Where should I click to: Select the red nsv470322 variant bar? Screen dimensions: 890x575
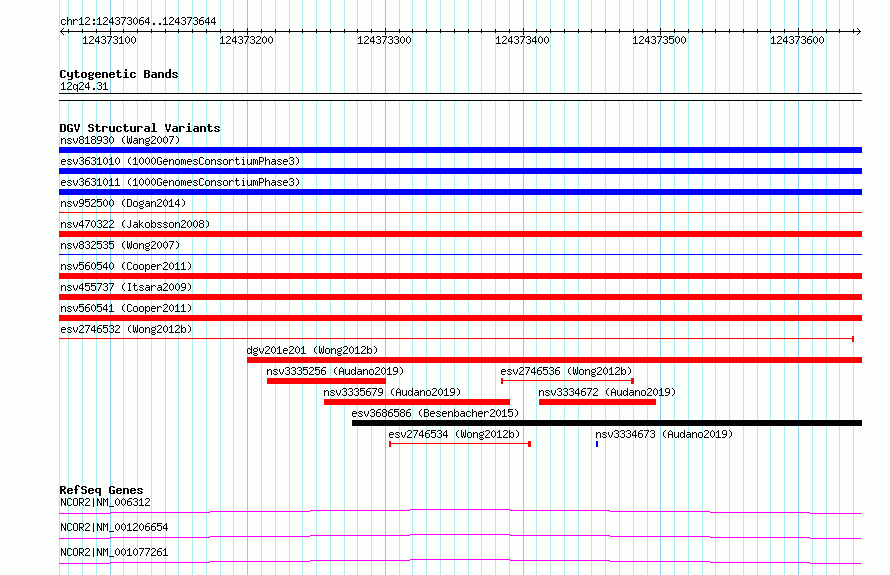click(x=460, y=234)
